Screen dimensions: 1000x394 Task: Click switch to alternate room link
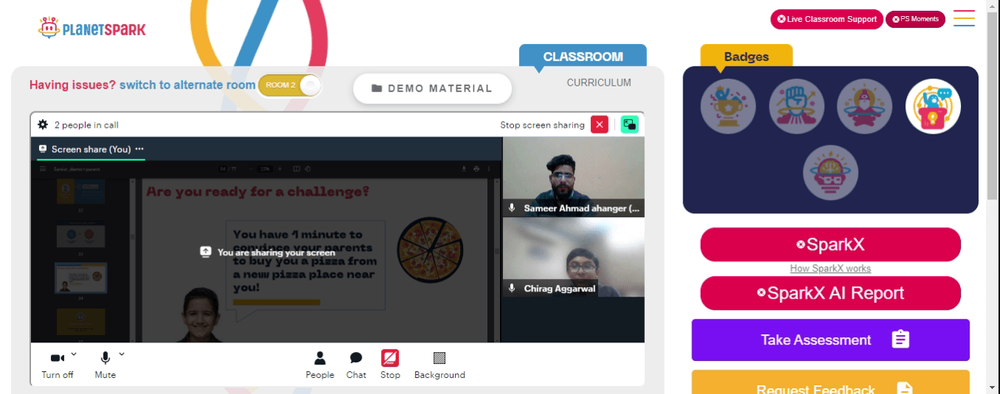(x=188, y=85)
